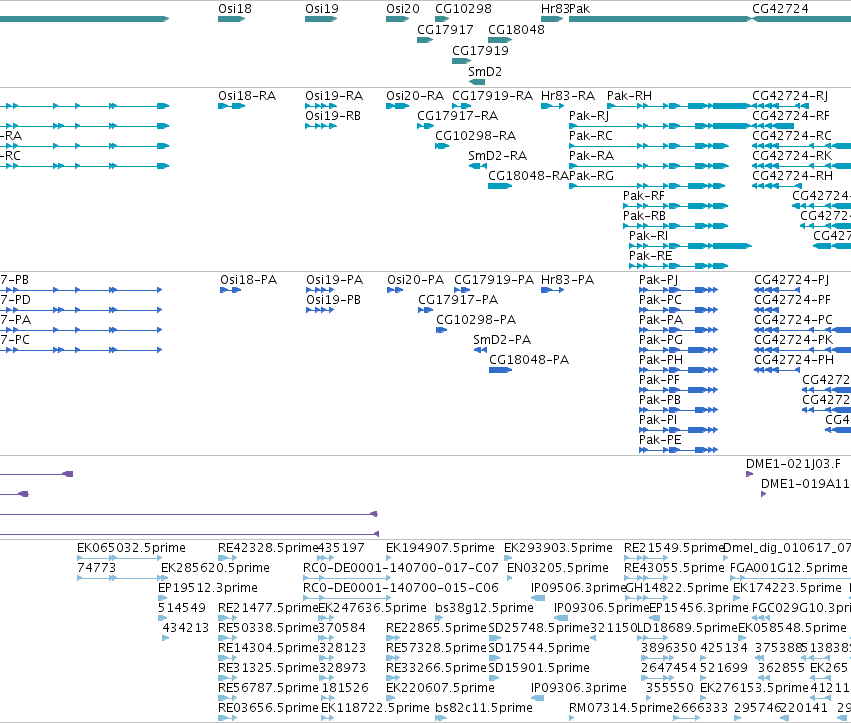
Task: Click EST label EK285620.5prime
Action: click(215, 568)
